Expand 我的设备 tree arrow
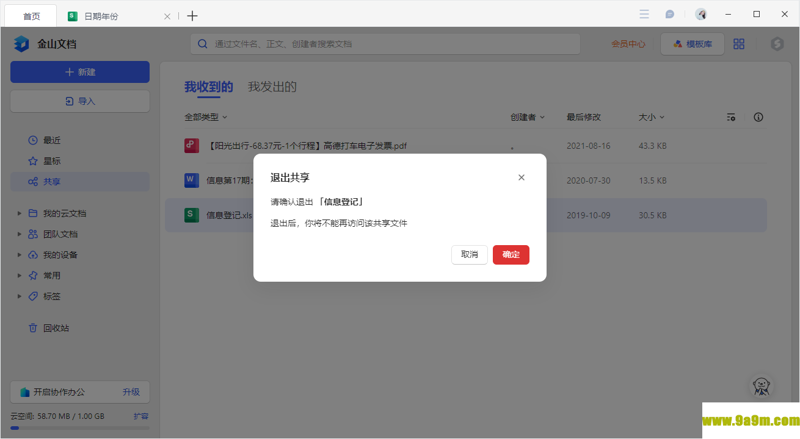Viewport: 800px width, 439px height. pos(19,255)
